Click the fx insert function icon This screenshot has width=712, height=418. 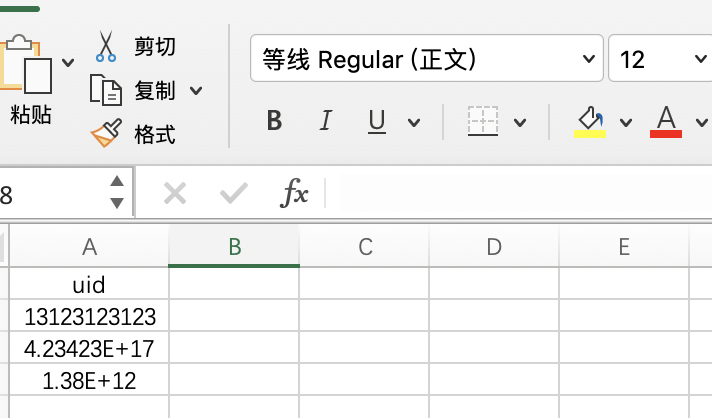(294, 193)
